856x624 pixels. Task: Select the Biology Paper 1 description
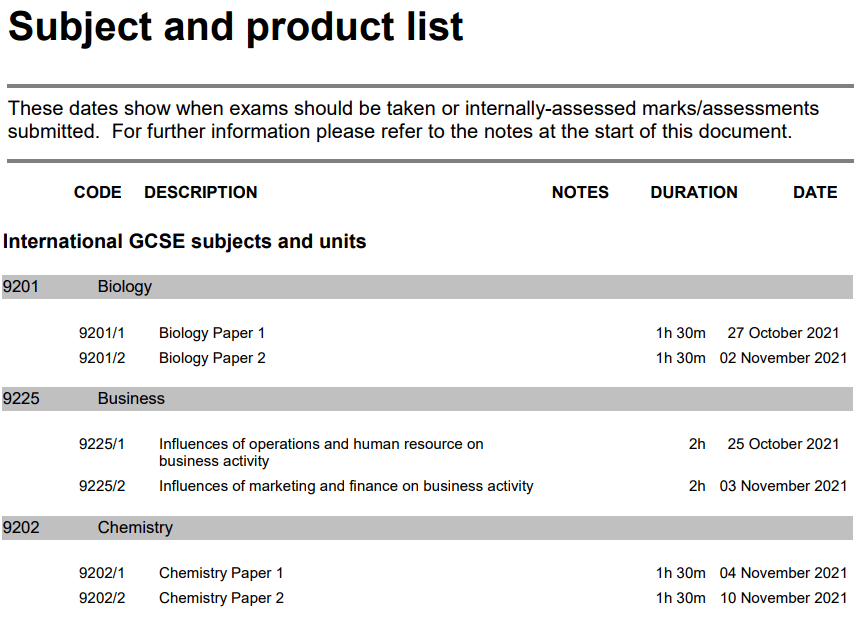[x=212, y=333]
